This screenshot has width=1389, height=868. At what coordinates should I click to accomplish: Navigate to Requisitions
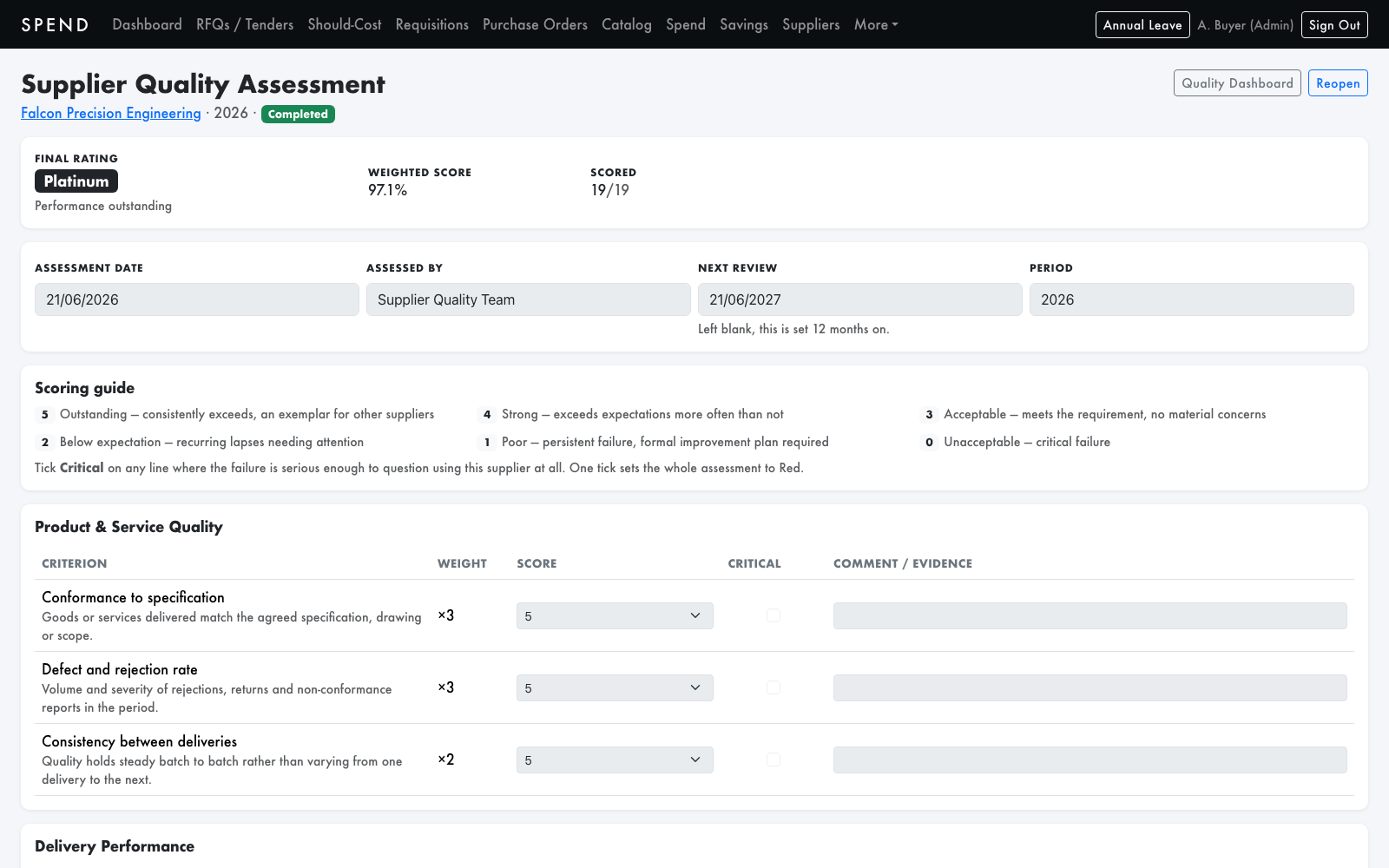pos(431,24)
